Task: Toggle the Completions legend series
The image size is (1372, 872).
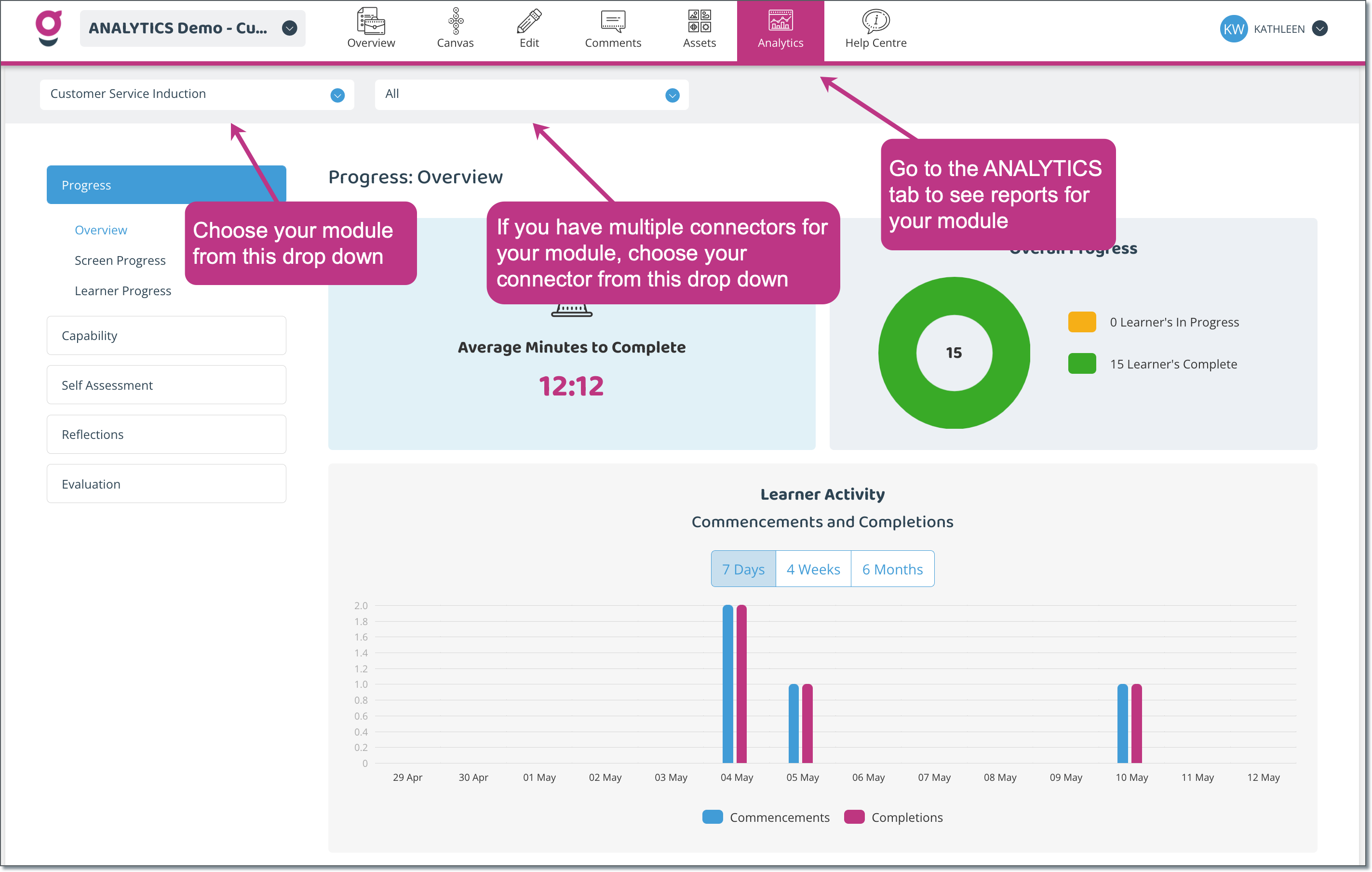Action: pos(893,817)
